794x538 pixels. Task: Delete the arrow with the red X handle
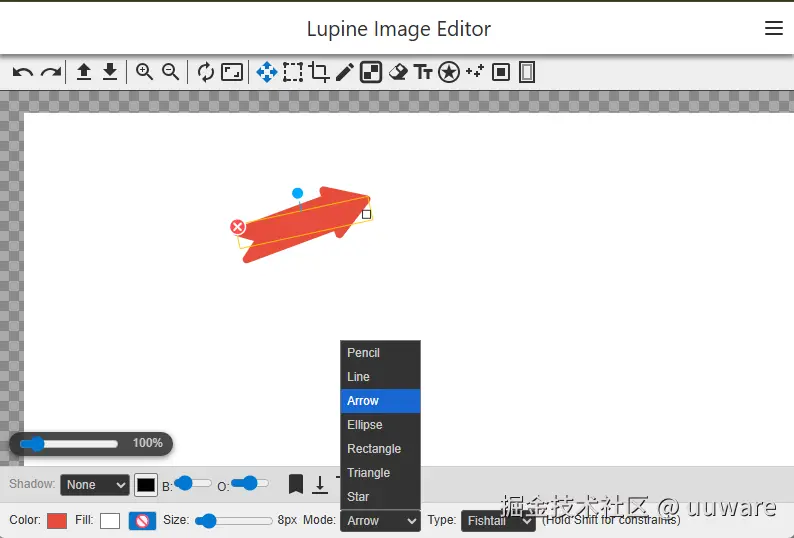pyautogui.click(x=237, y=227)
